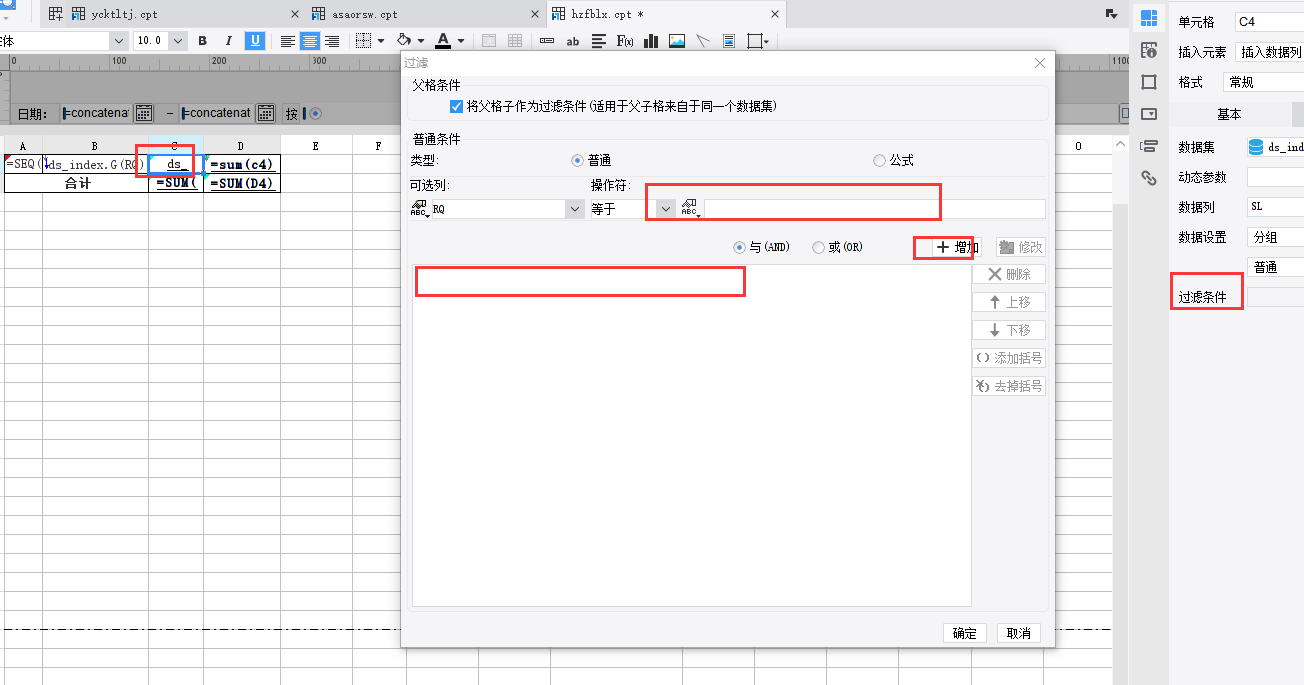Align cell text to center
The height and width of the screenshot is (685, 1304).
310,41
